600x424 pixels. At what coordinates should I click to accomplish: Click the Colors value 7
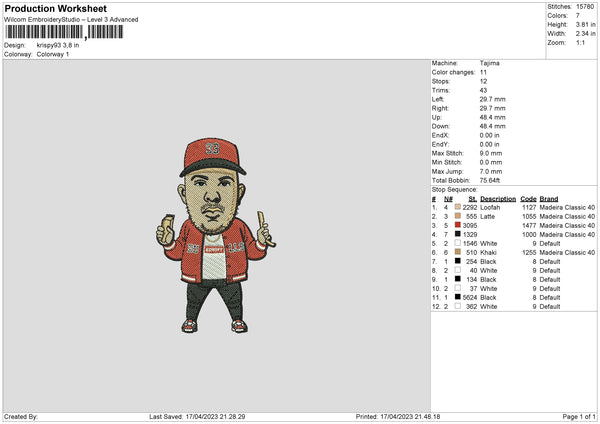pos(578,16)
